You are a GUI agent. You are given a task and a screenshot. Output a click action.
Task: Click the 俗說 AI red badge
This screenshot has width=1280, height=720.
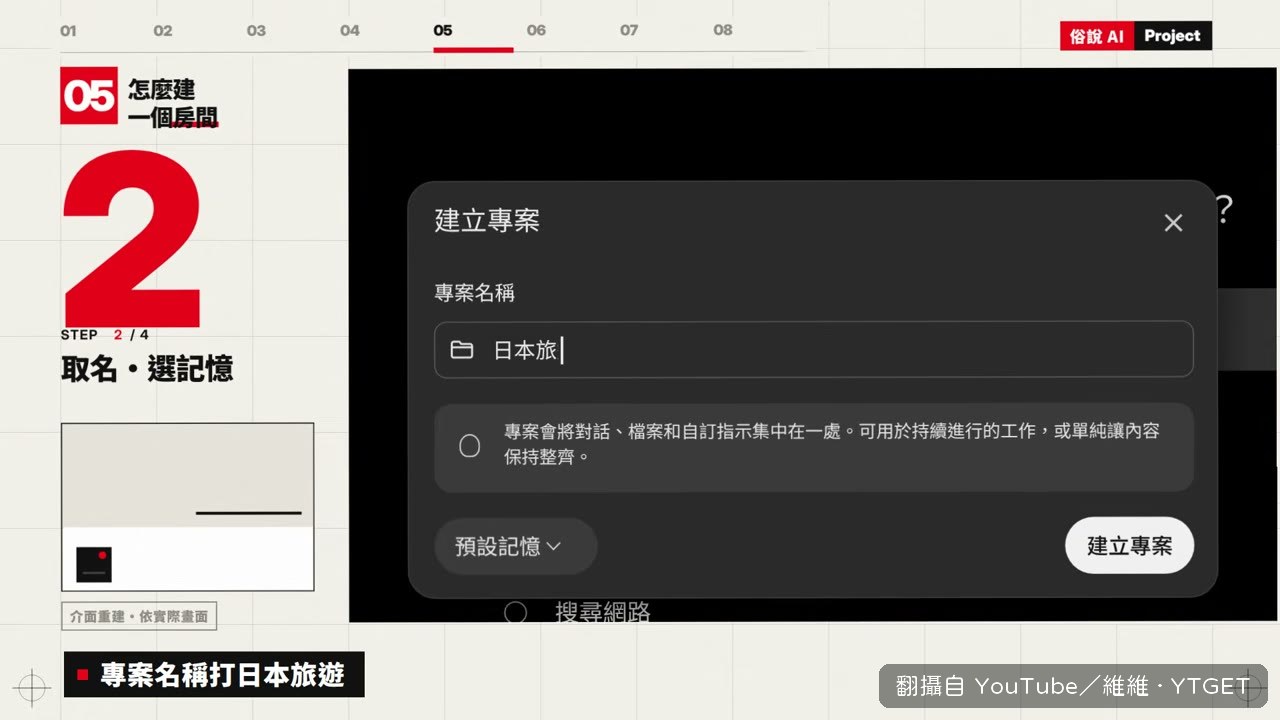point(1097,36)
